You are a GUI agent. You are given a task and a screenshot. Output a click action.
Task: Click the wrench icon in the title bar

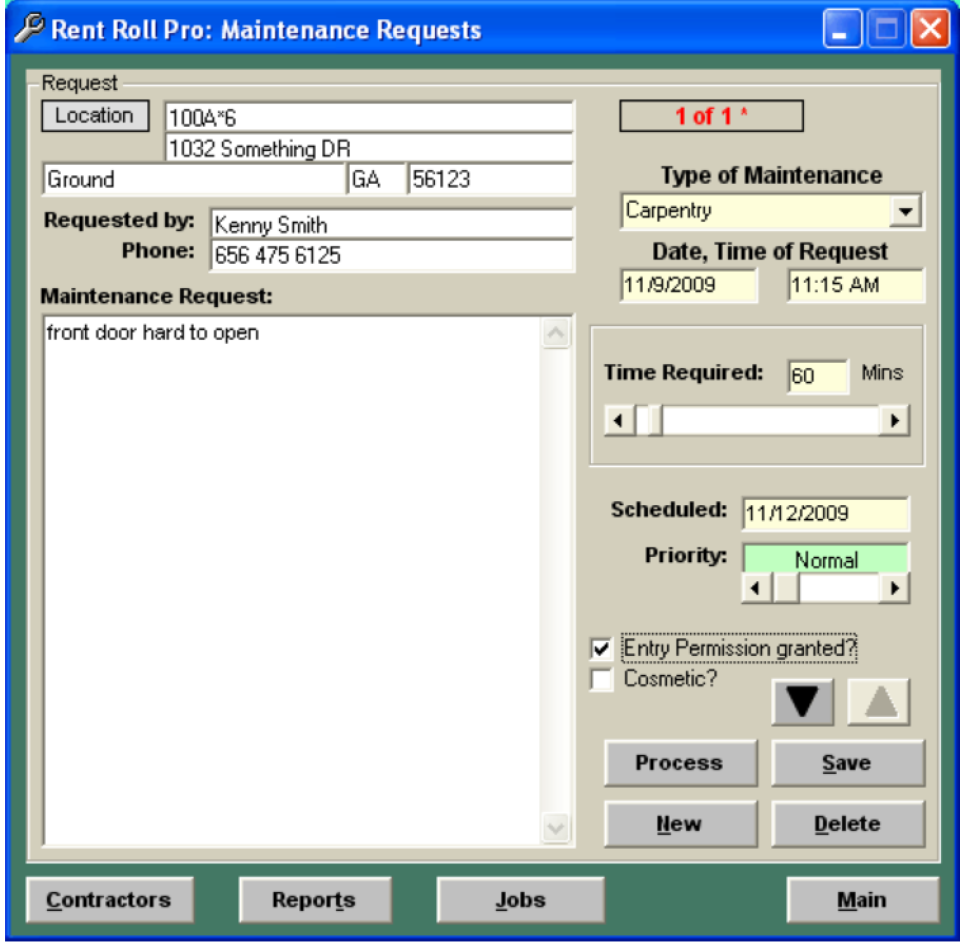pyautogui.click(x=30, y=30)
